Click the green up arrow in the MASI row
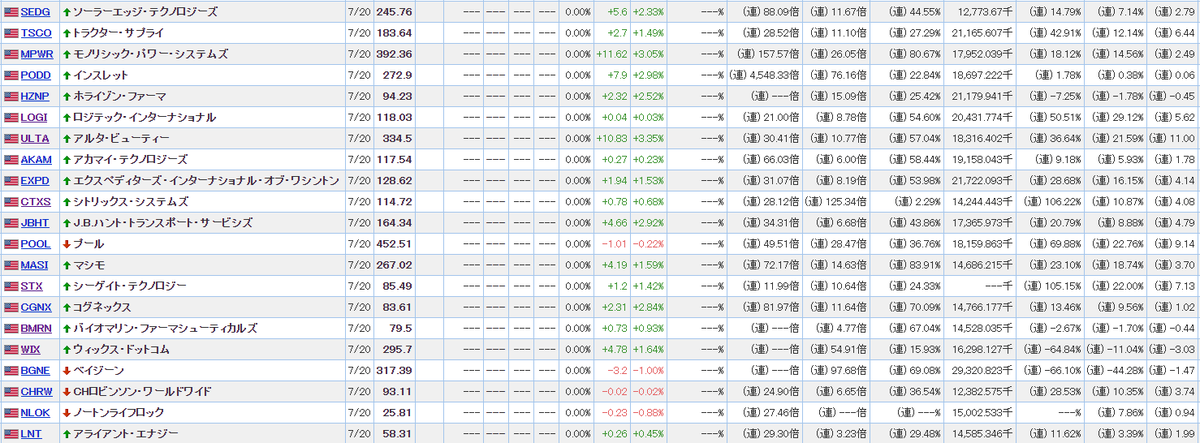The image size is (1200, 443). tap(66, 265)
